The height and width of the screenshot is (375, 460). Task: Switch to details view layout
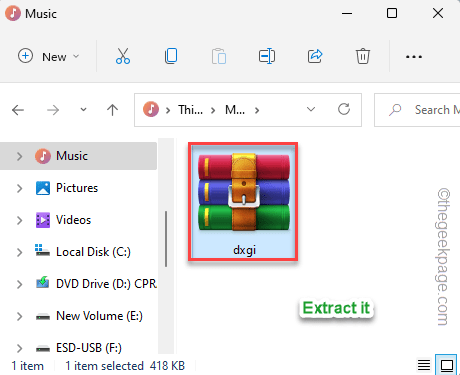(424, 365)
